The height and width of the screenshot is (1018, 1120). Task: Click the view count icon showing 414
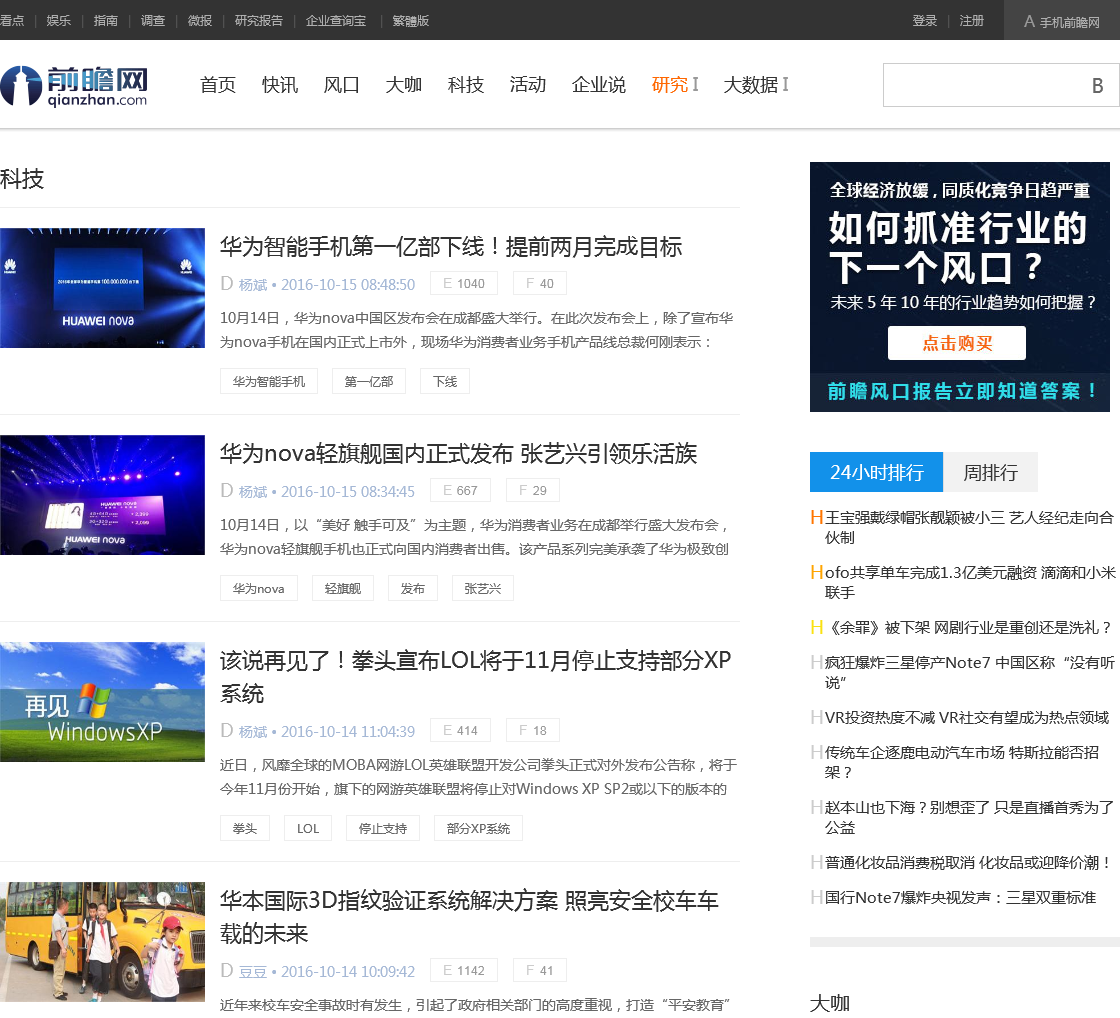(x=447, y=731)
